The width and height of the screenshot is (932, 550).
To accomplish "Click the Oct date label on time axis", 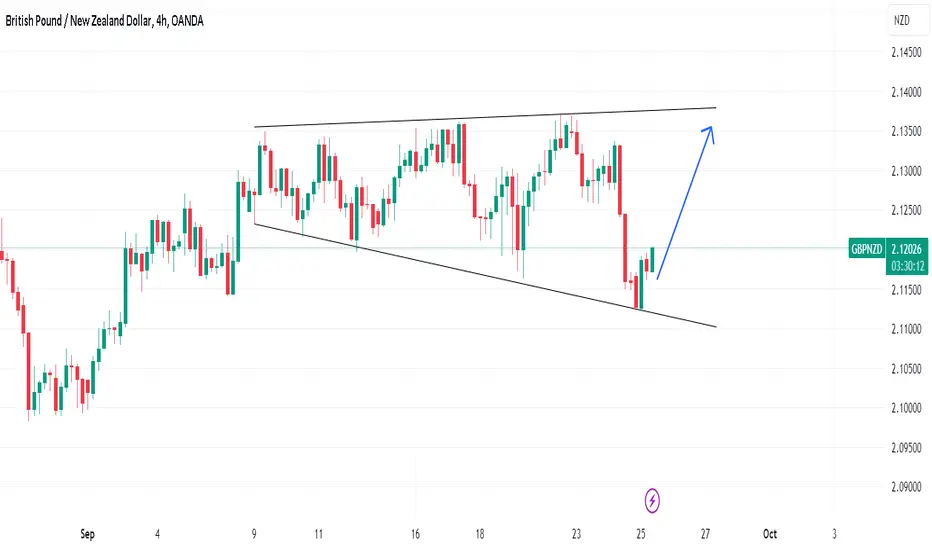I will [770, 534].
